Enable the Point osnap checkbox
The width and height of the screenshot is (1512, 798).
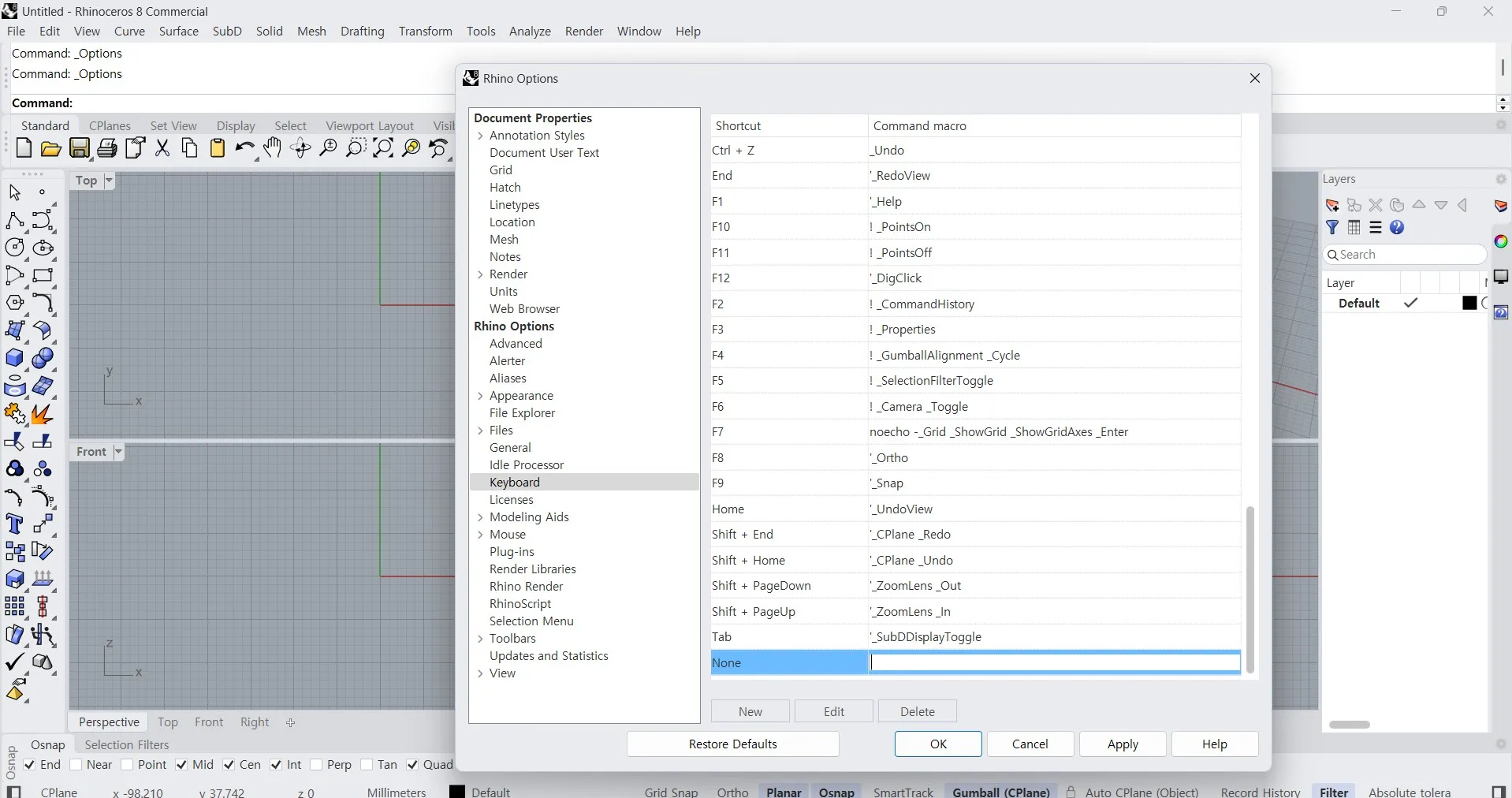127,765
